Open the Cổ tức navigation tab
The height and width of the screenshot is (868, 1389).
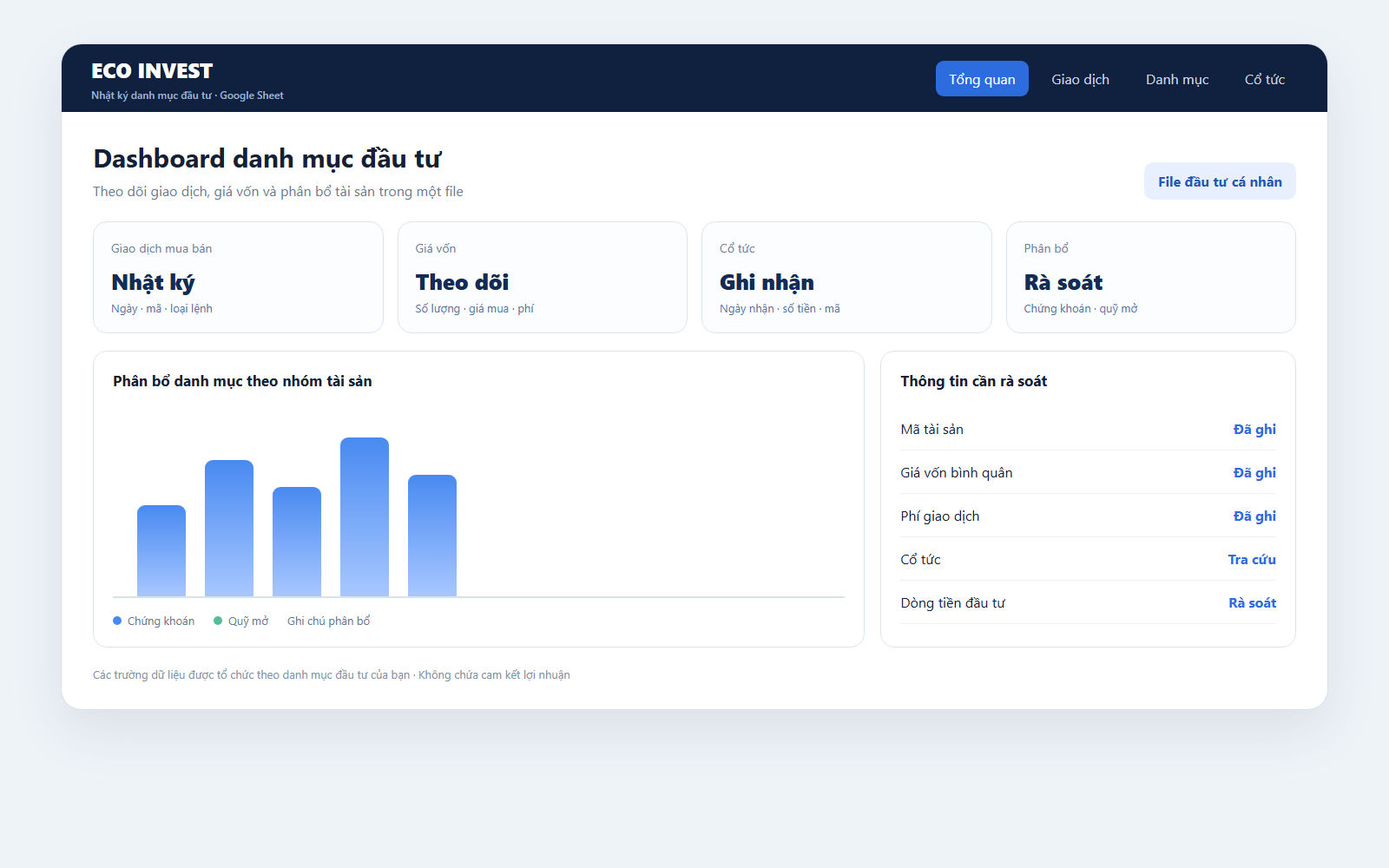tap(1264, 79)
